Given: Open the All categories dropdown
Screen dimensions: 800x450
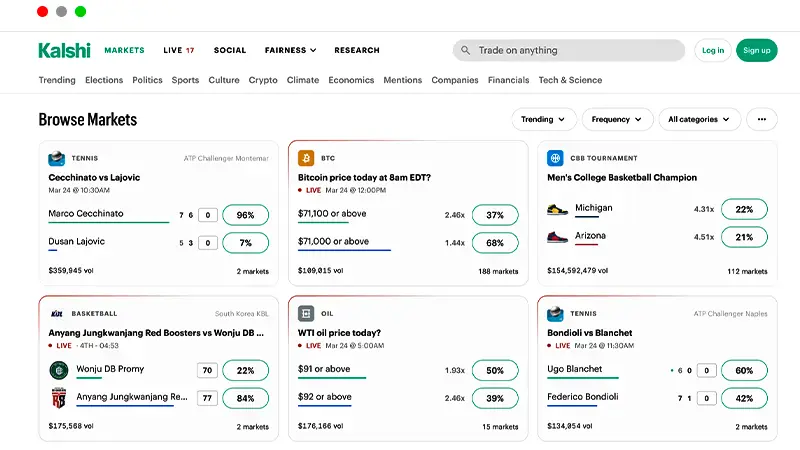Looking at the screenshot, I should click(x=699, y=119).
